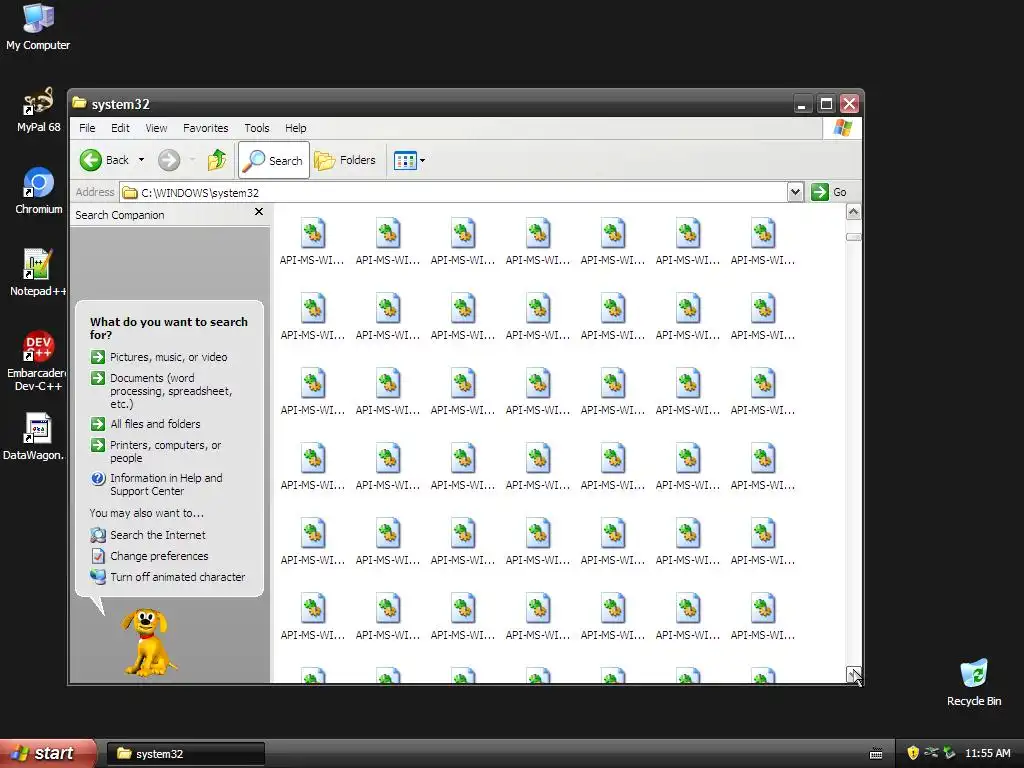Viewport: 1024px width, 768px height.
Task: Open Change preferences in Search Companion
Action: pos(150,556)
